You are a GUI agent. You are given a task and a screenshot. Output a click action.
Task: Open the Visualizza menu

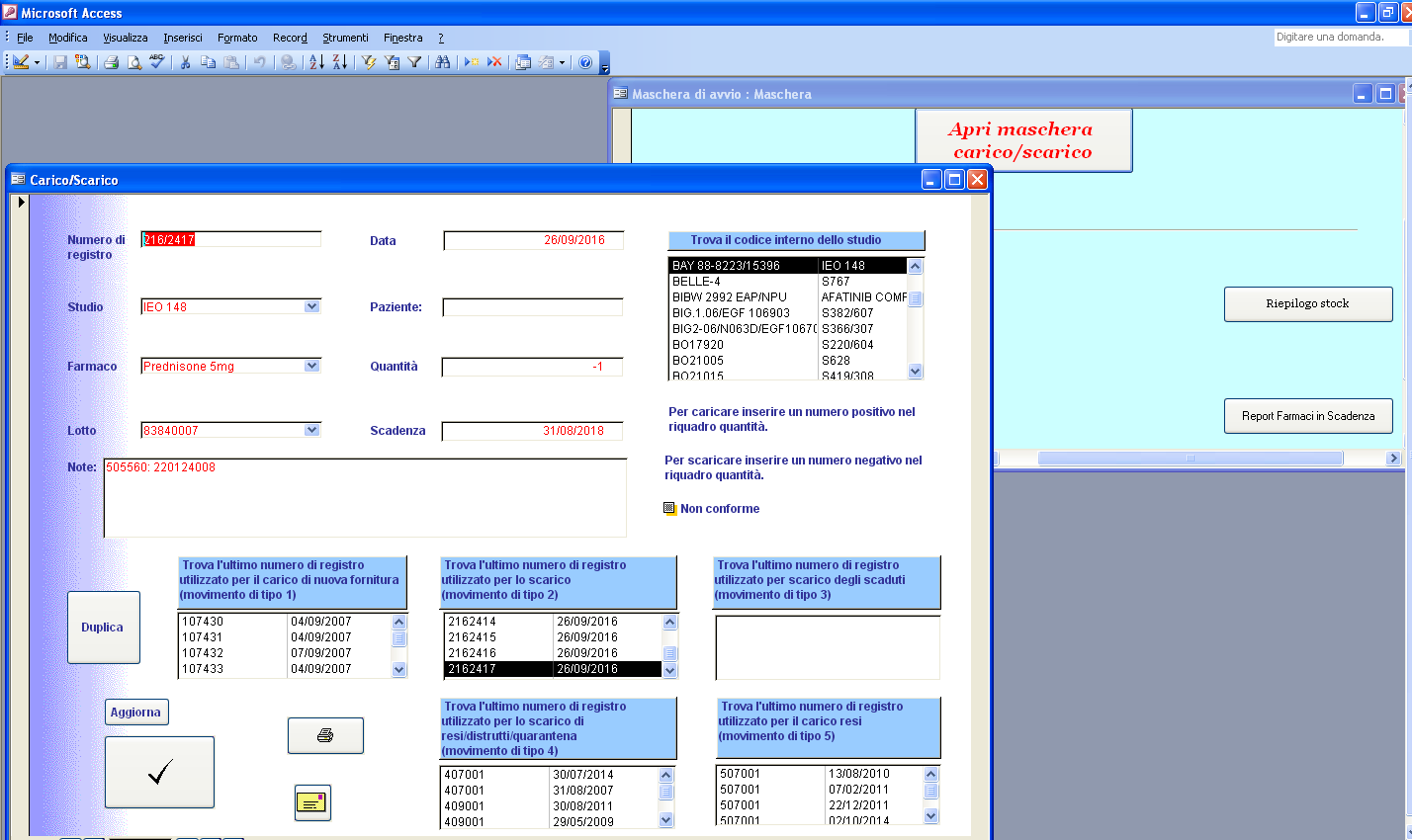coord(126,38)
